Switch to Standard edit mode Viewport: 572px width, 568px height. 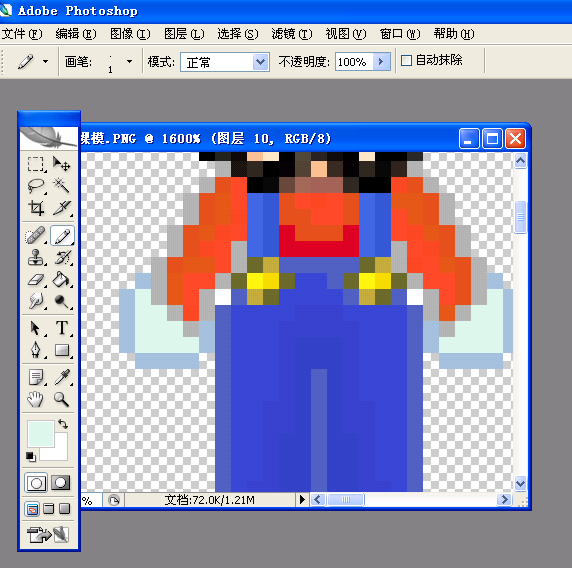pos(36,483)
